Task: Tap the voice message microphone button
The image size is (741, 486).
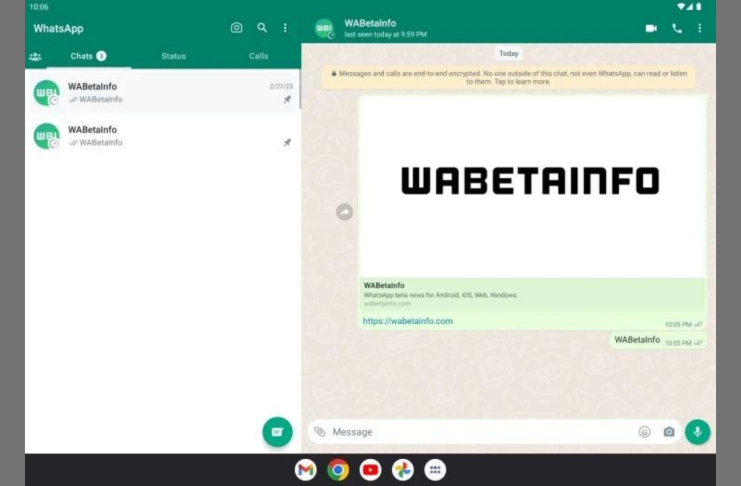Action: coord(698,432)
